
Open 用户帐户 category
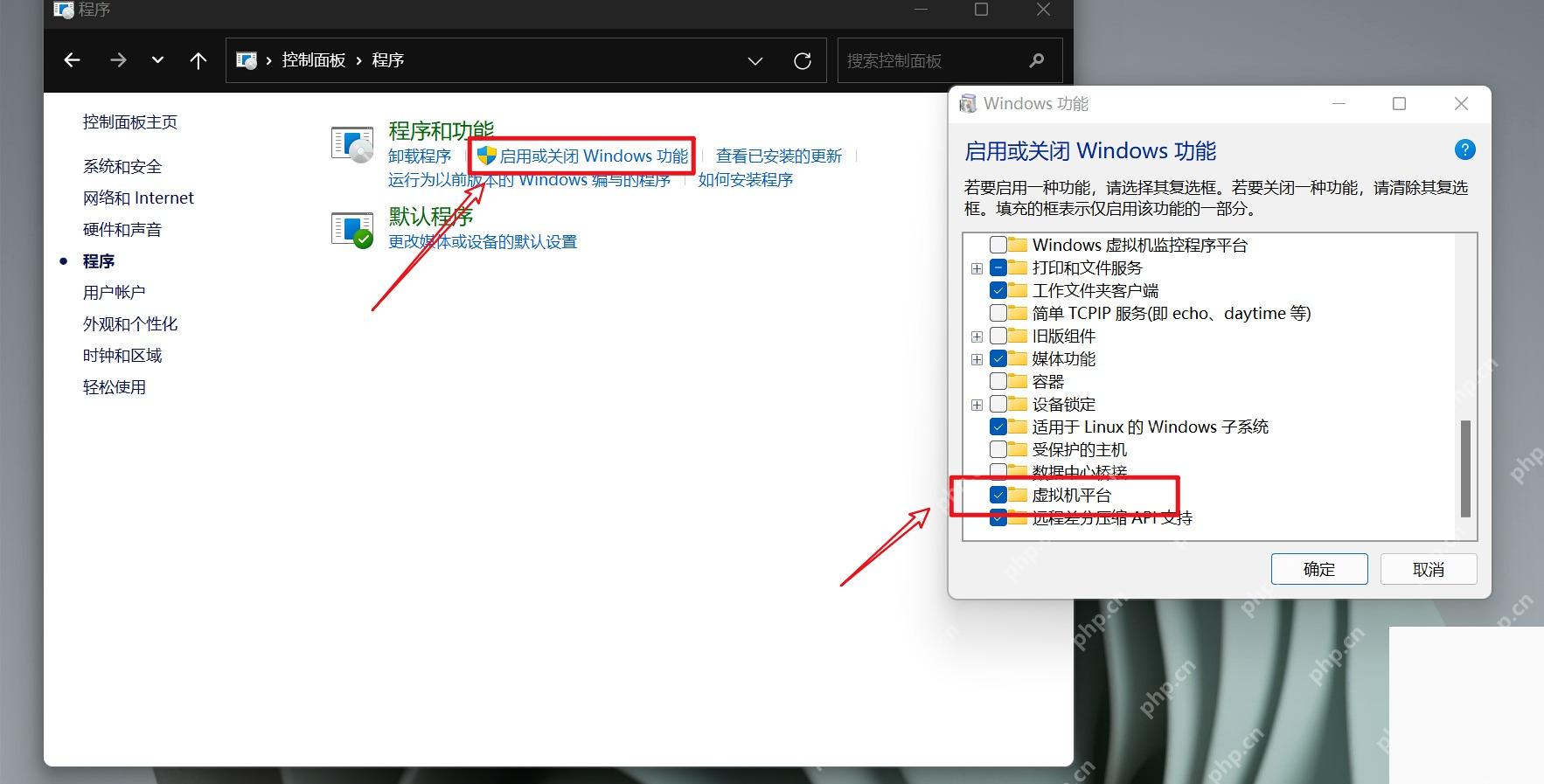coord(115,292)
